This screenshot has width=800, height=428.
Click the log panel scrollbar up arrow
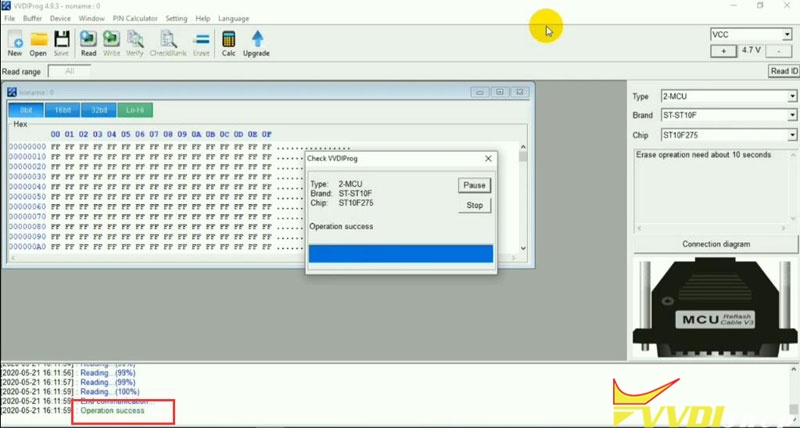(x=794, y=369)
